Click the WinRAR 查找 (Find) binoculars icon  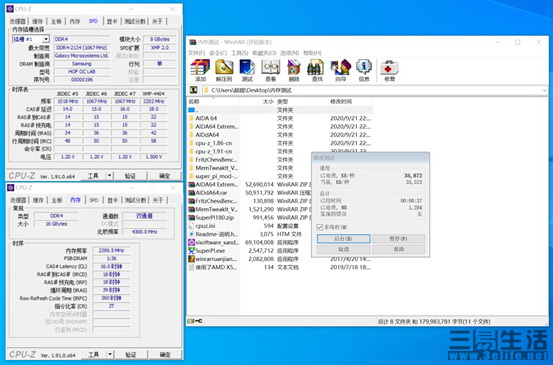coord(317,70)
